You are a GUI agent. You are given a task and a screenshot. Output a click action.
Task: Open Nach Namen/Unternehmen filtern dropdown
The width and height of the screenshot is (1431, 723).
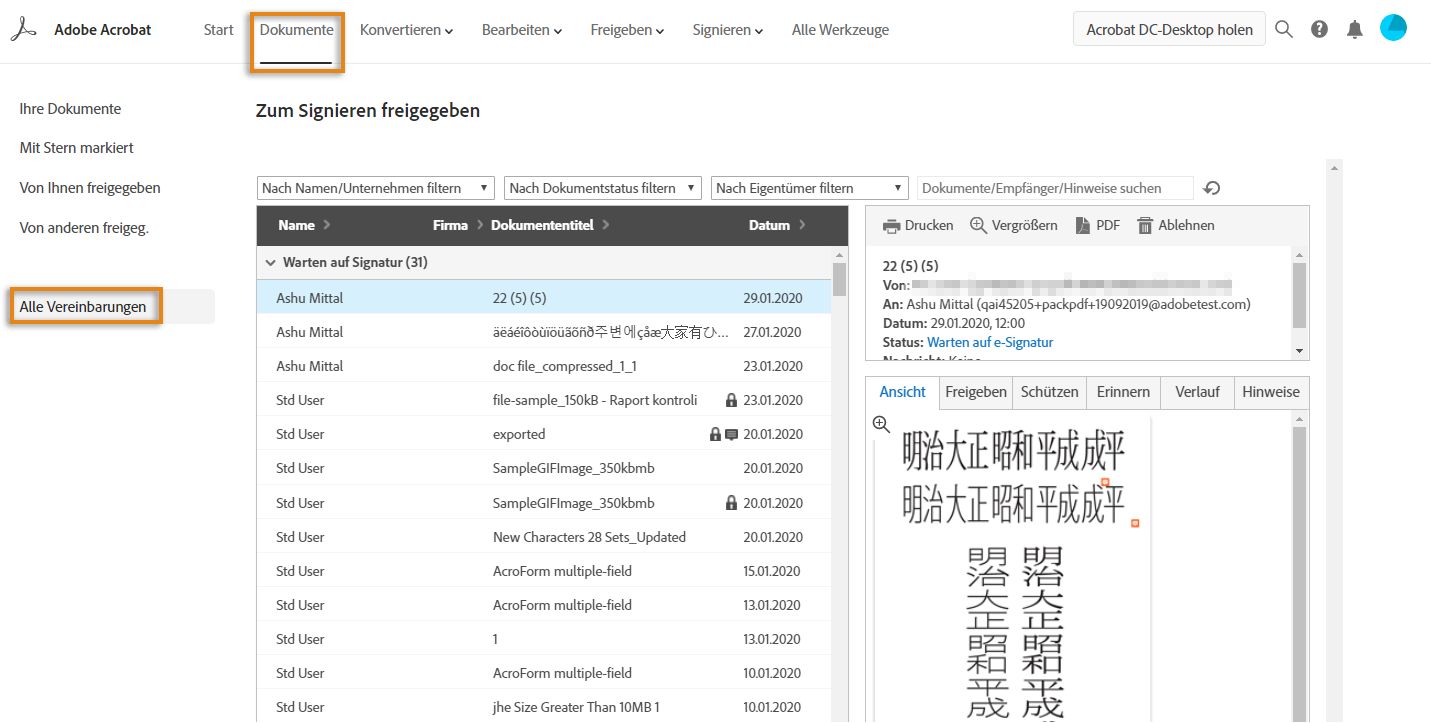pos(376,188)
